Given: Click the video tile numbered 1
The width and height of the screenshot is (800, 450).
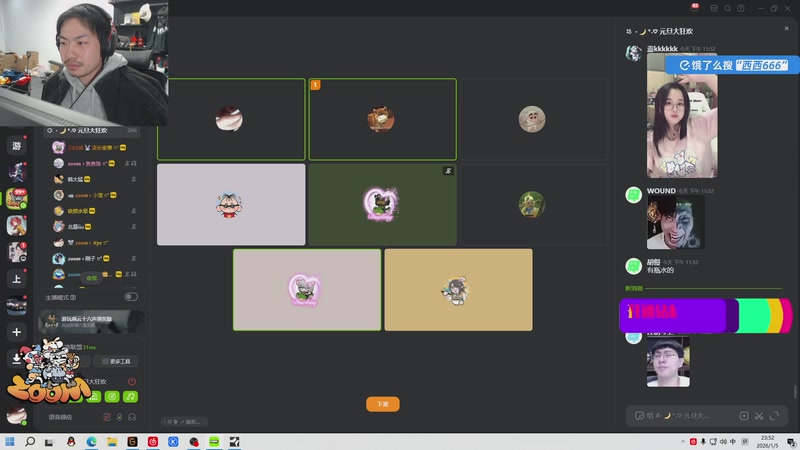Looking at the screenshot, I should [383, 119].
